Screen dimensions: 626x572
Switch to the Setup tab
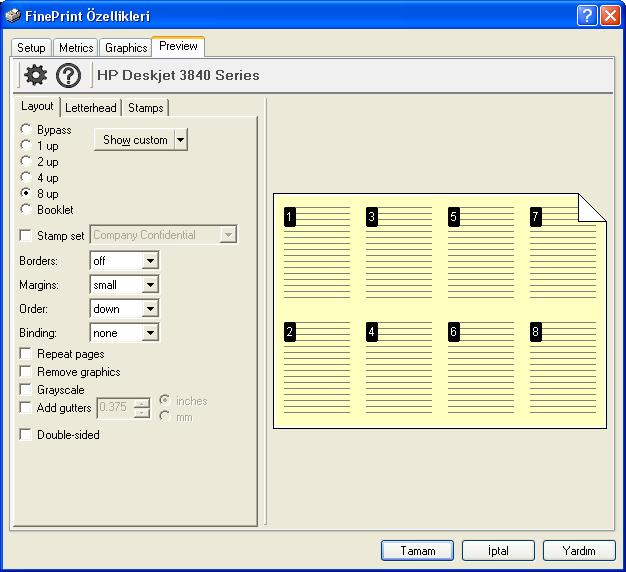pos(31,48)
